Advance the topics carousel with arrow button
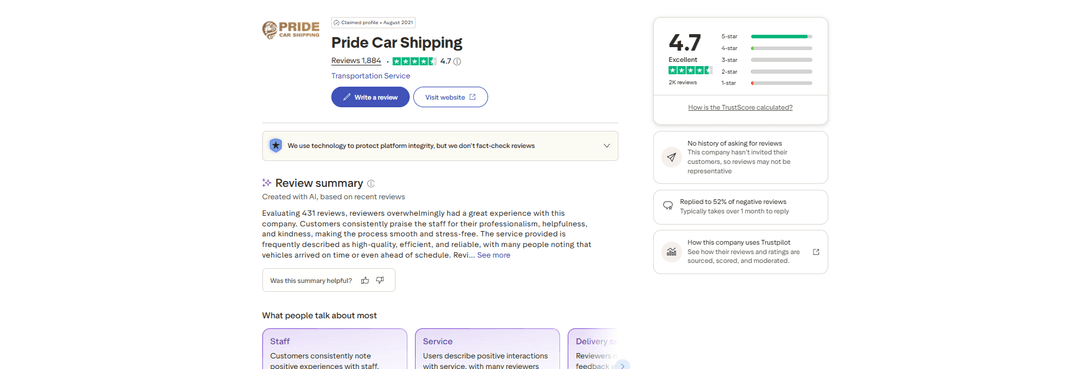1080x369 pixels. click(623, 365)
